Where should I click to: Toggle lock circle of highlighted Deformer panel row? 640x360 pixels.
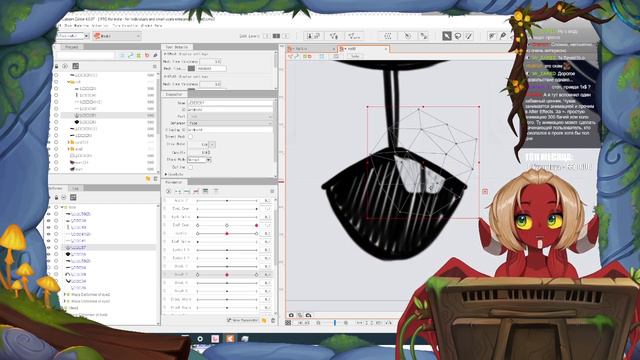pos(56,248)
